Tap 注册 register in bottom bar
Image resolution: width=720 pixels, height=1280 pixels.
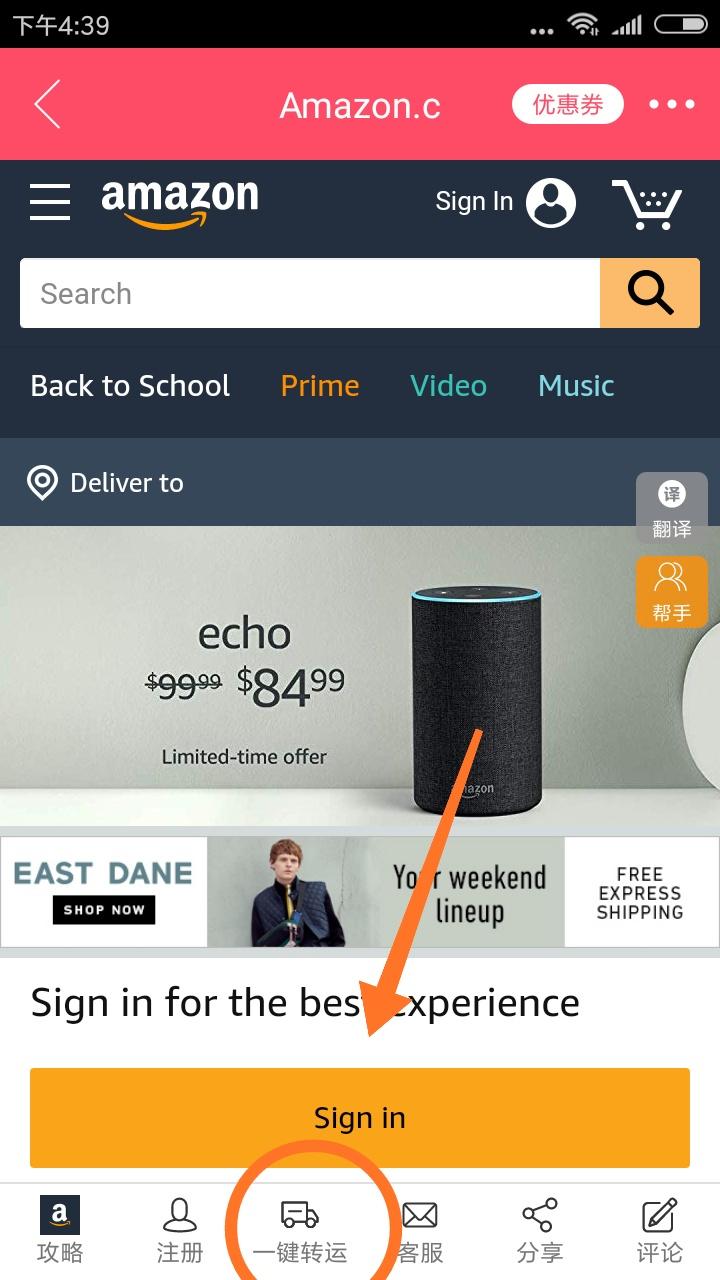coord(180,1232)
